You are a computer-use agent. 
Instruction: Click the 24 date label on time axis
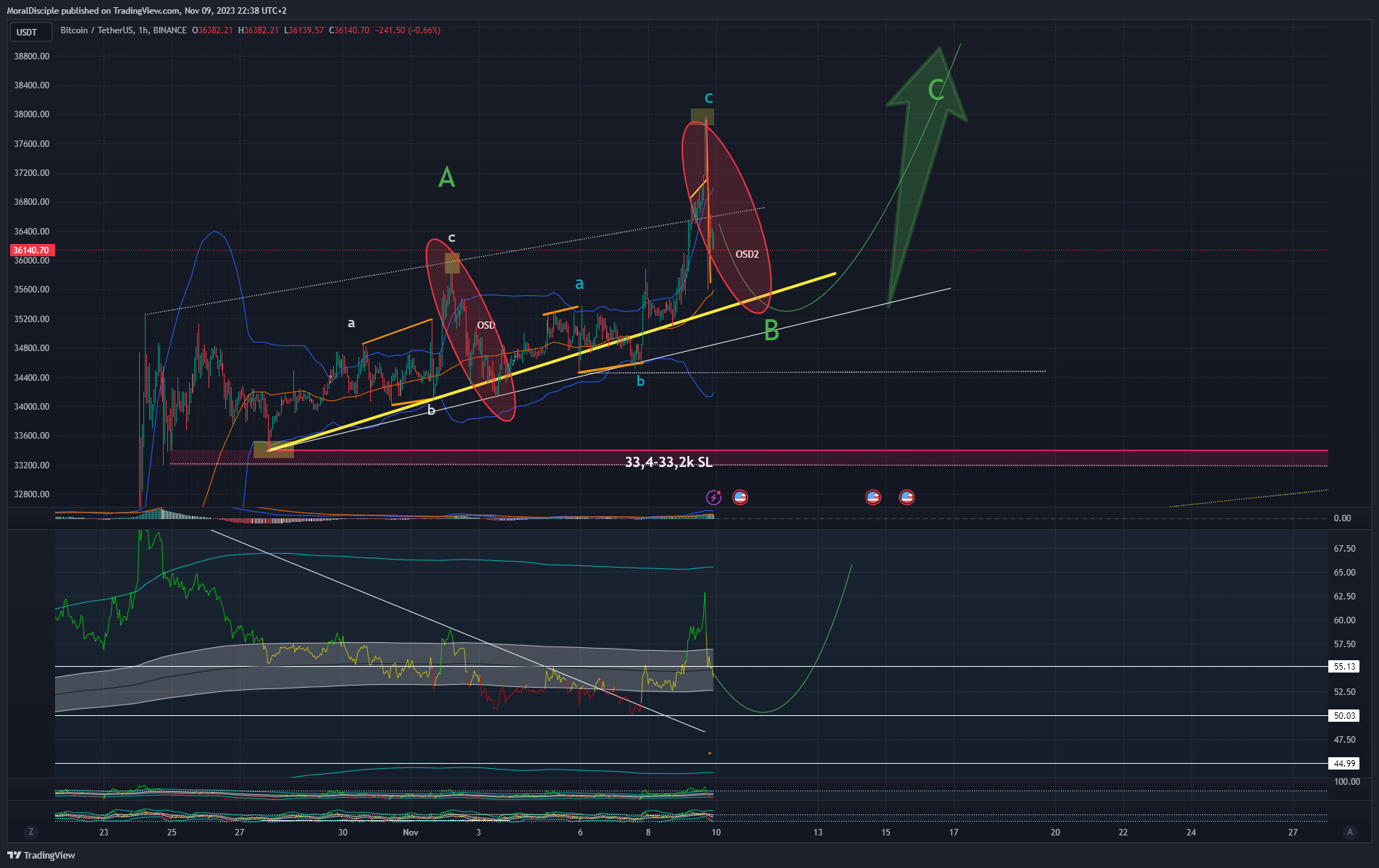tap(1191, 833)
